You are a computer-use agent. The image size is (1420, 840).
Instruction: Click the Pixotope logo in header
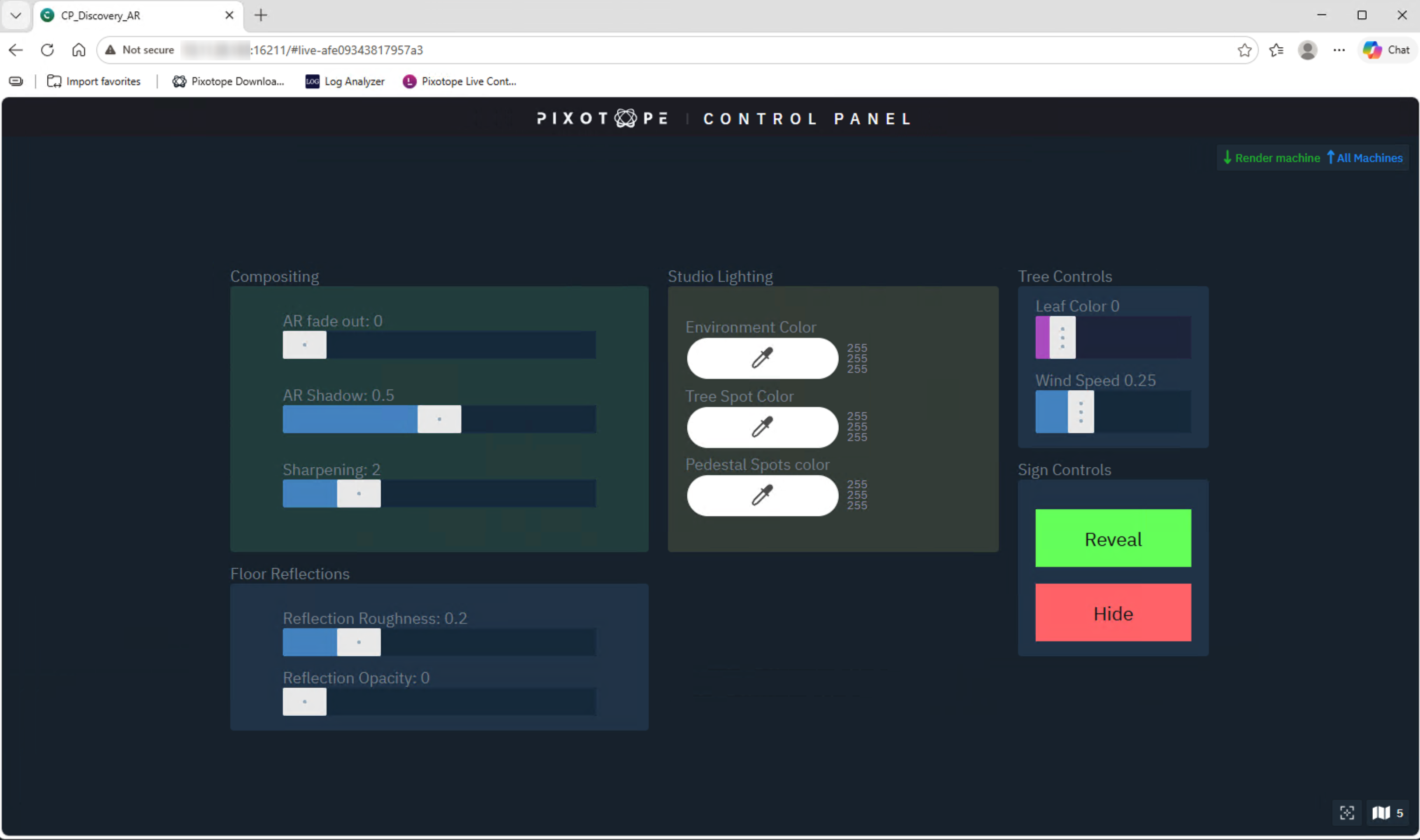coord(602,118)
